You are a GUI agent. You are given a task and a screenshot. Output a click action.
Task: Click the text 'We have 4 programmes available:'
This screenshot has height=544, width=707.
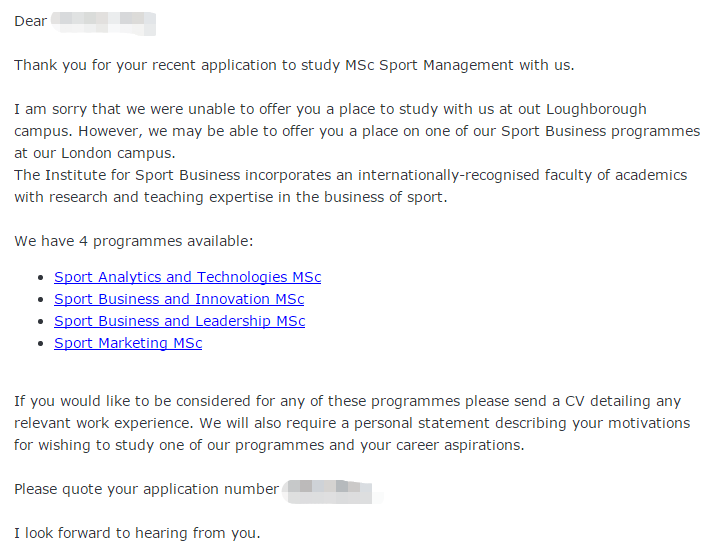pos(133,241)
